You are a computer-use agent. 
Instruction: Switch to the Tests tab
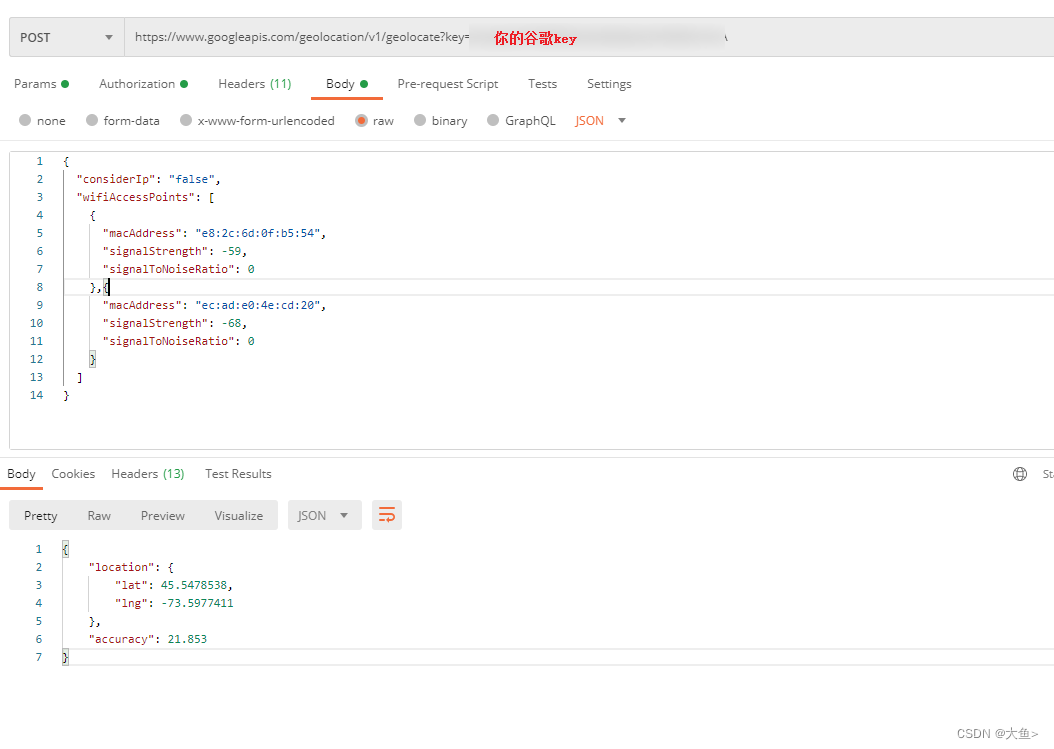tap(542, 84)
